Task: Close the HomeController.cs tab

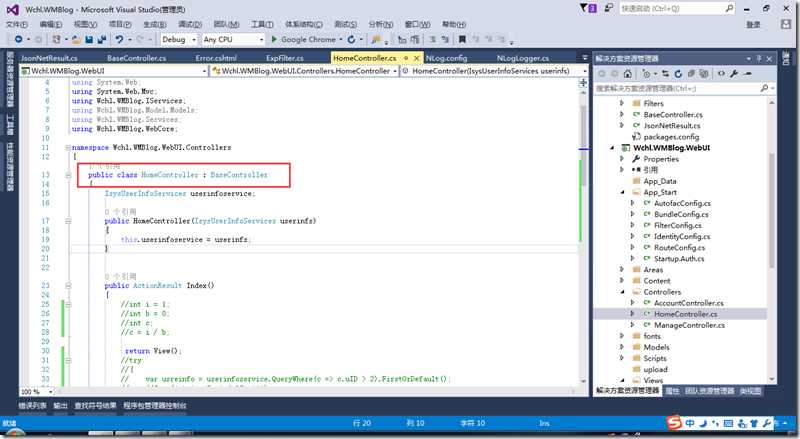Action: pyautogui.click(x=417, y=58)
